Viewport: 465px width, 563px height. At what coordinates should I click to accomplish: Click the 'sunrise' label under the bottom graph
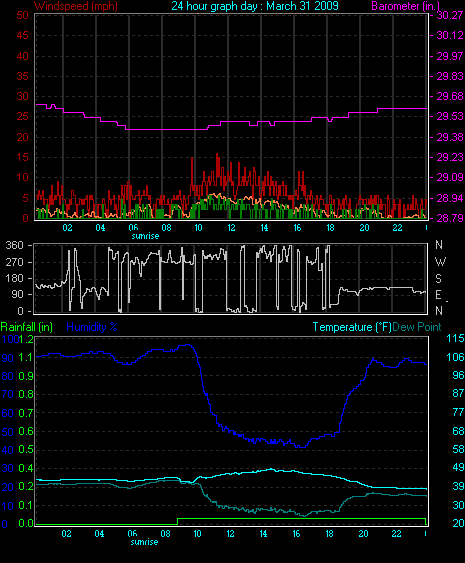144,542
